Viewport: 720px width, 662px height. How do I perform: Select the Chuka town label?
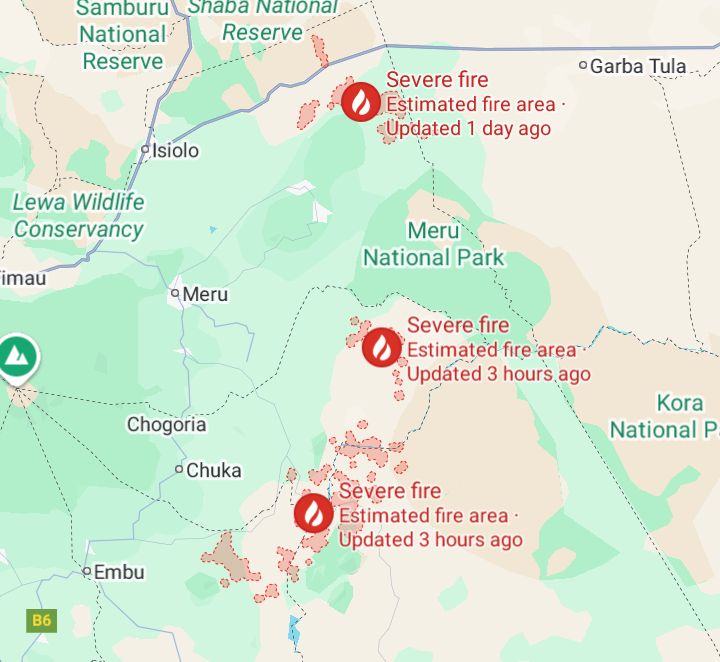click(x=214, y=471)
